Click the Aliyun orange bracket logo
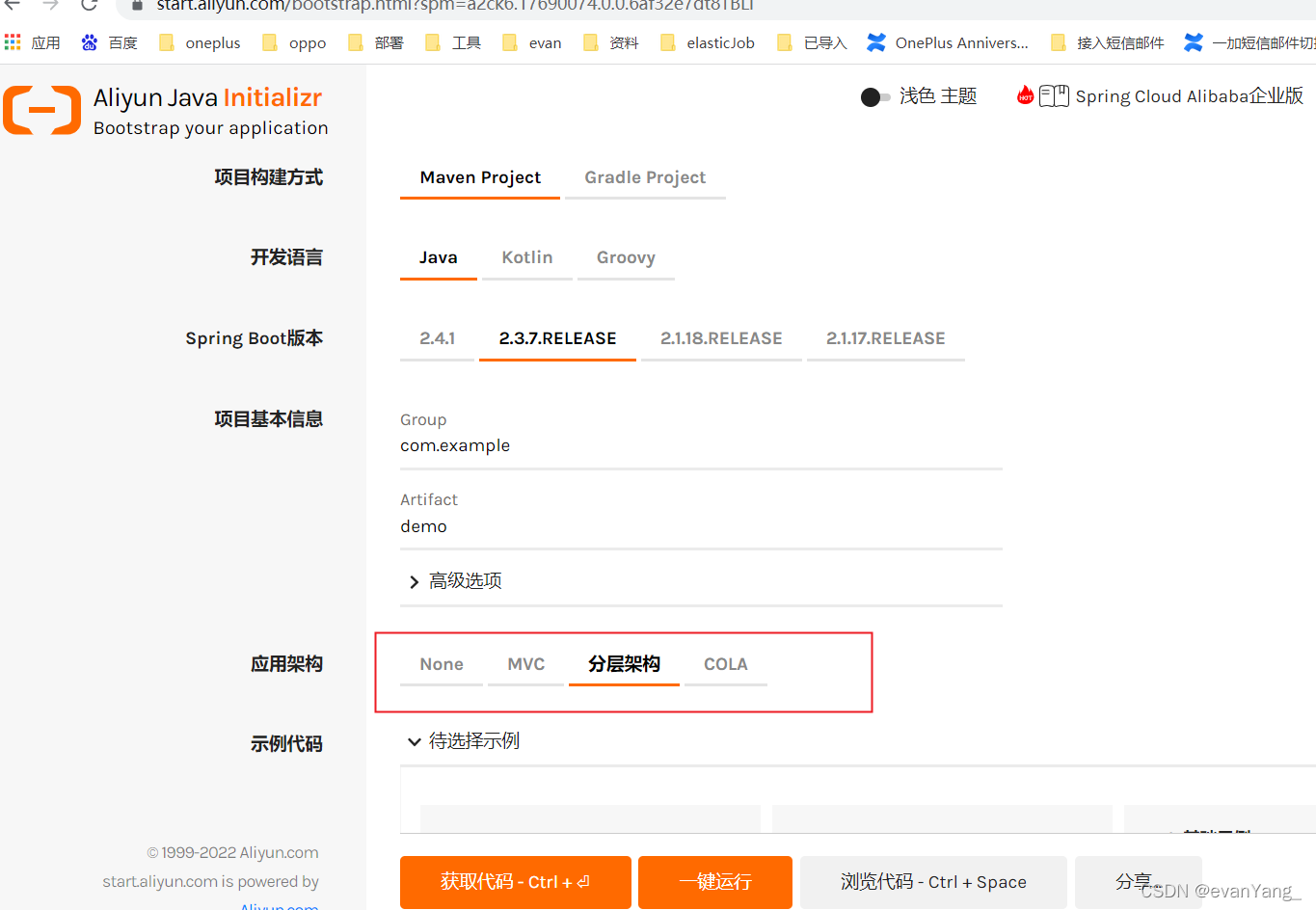1316x910 pixels. point(41,109)
